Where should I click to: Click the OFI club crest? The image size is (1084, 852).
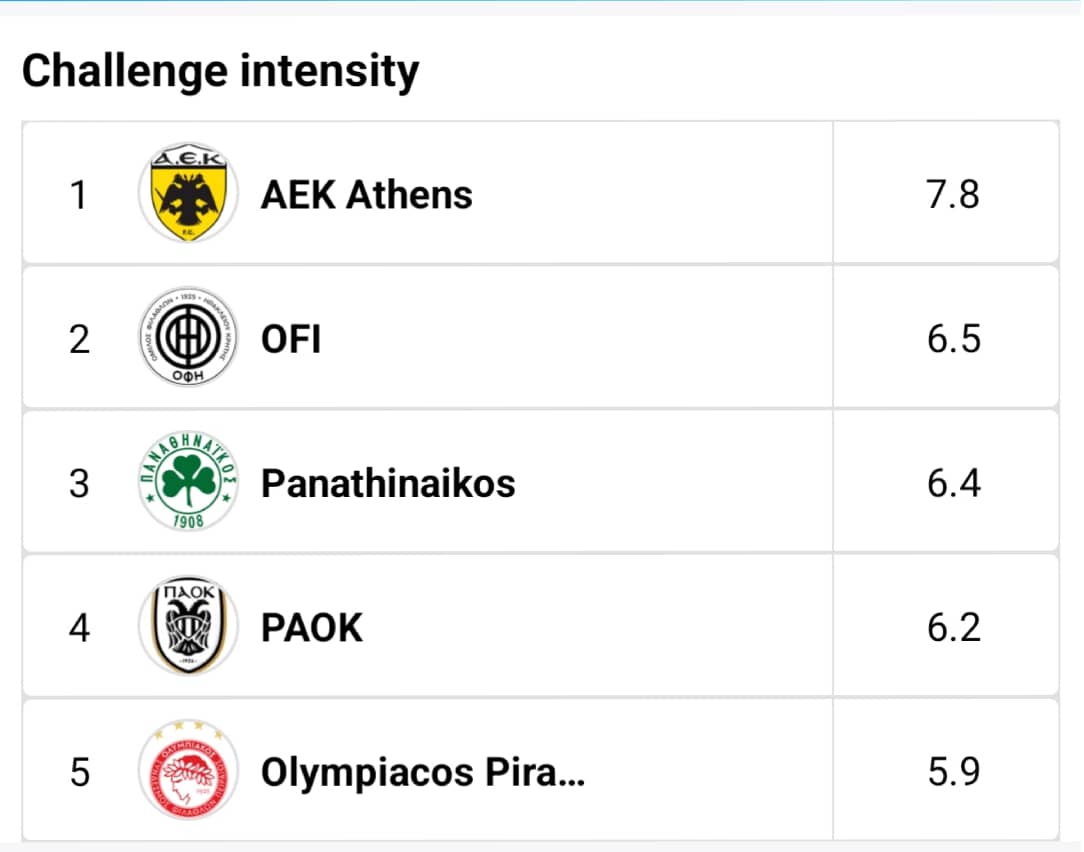(x=188, y=337)
